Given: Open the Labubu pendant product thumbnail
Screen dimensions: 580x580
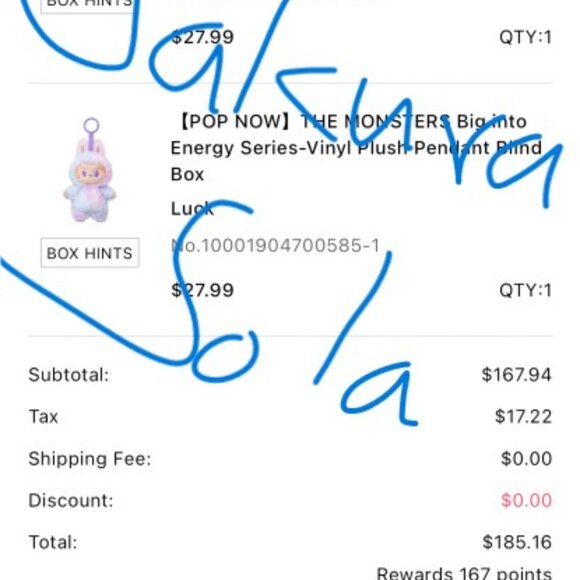Looking at the screenshot, I should pos(90,171).
